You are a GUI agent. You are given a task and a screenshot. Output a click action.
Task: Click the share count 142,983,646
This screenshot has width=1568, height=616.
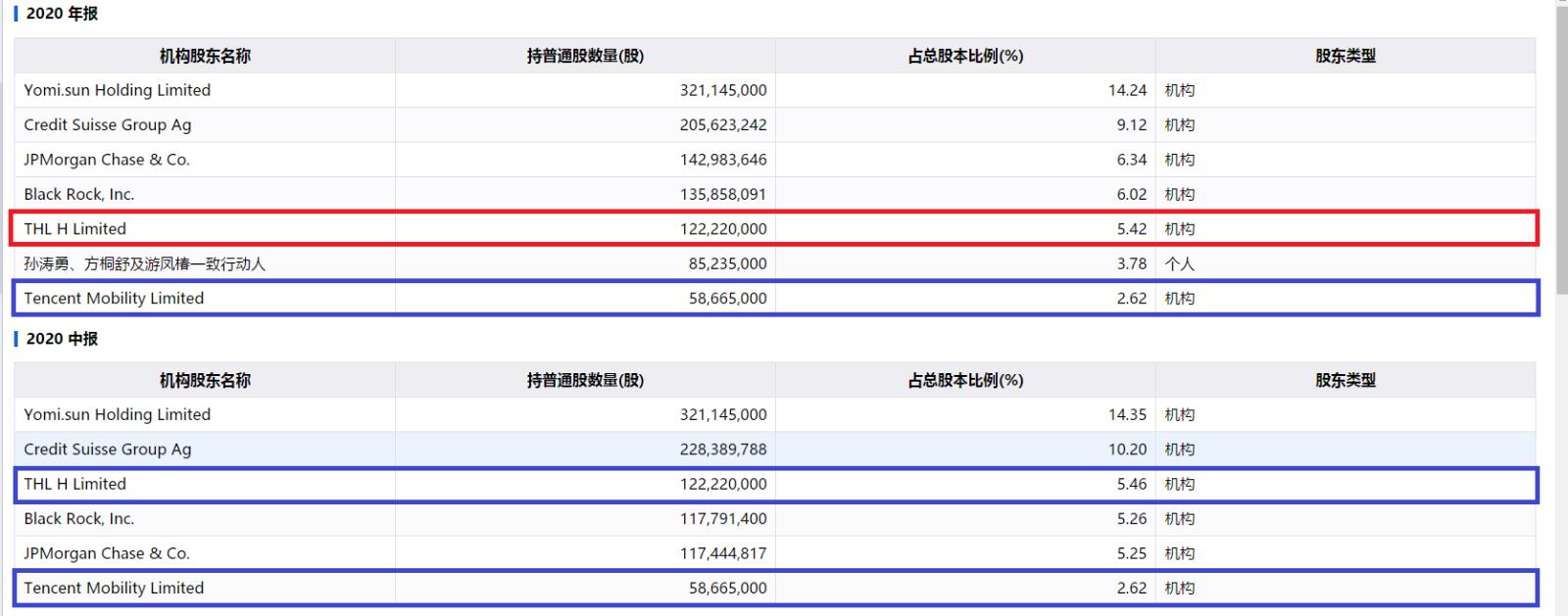click(x=723, y=160)
